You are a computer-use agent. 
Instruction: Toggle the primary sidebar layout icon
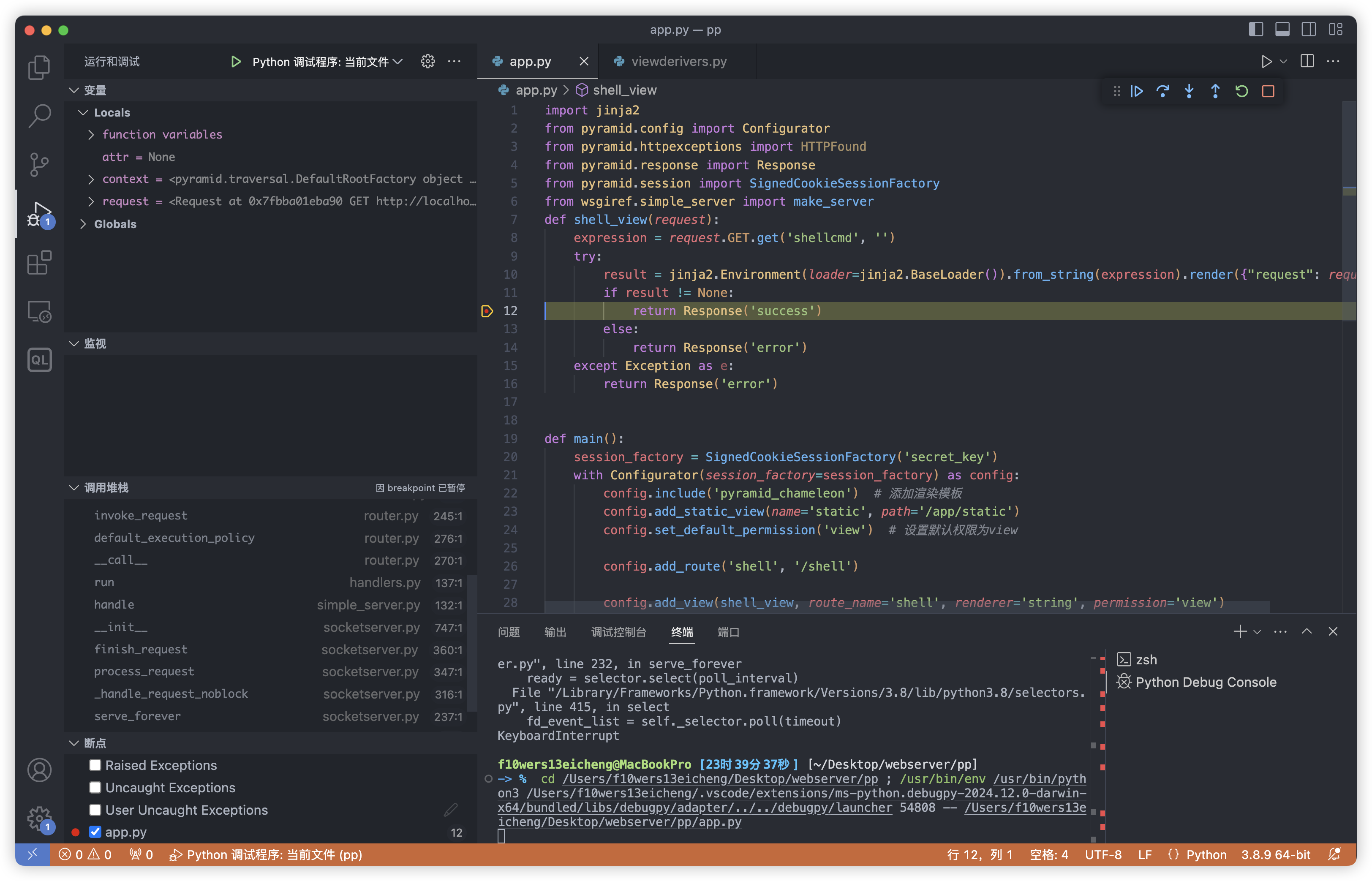click(x=1256, y=29)
